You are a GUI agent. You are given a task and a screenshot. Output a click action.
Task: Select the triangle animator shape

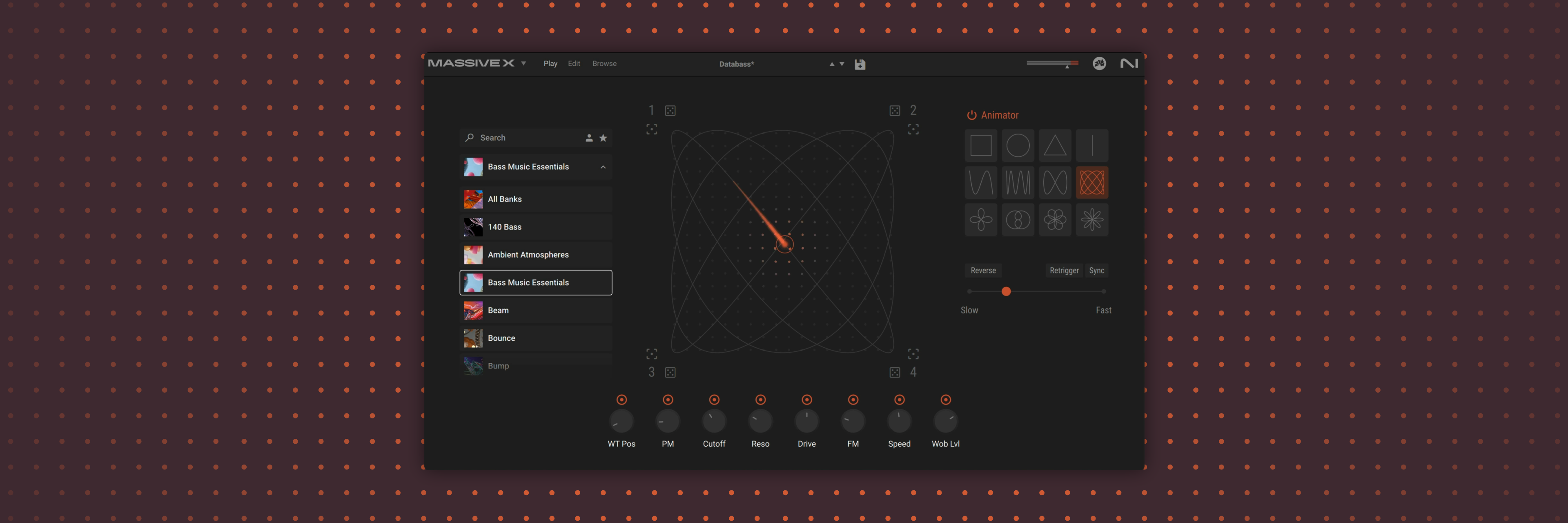1055,145
